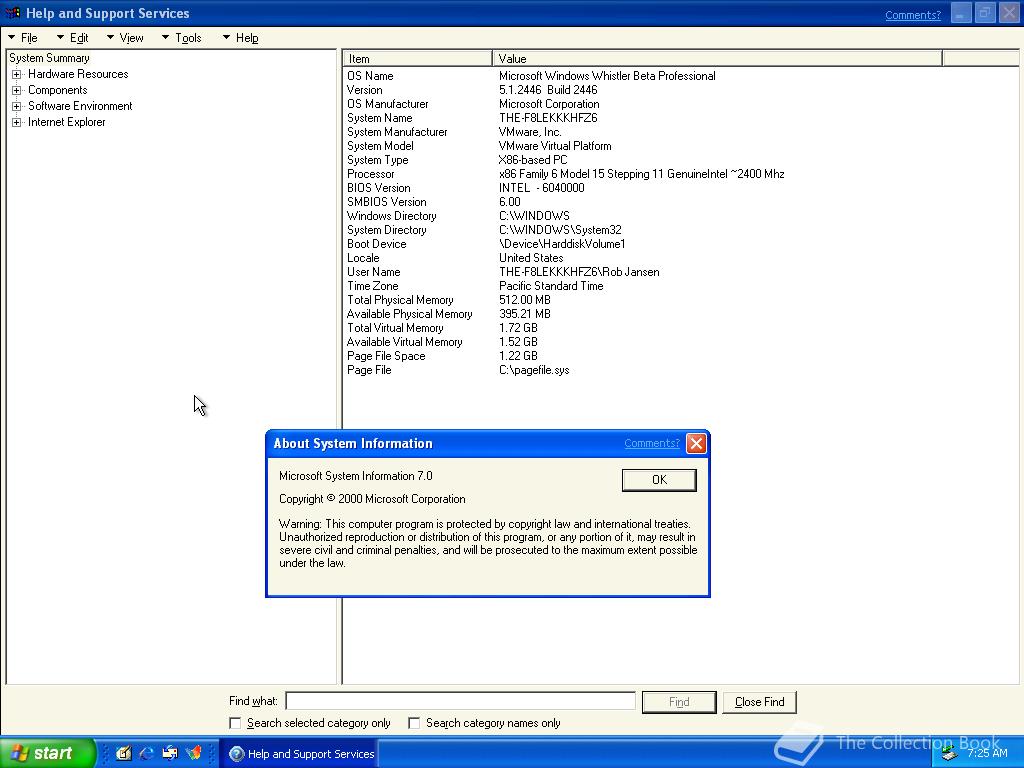This screenshot has height=768, width=1024.
Task: Click value 'C:\pagefile.sys'
Action: click(x=534, y=370)
